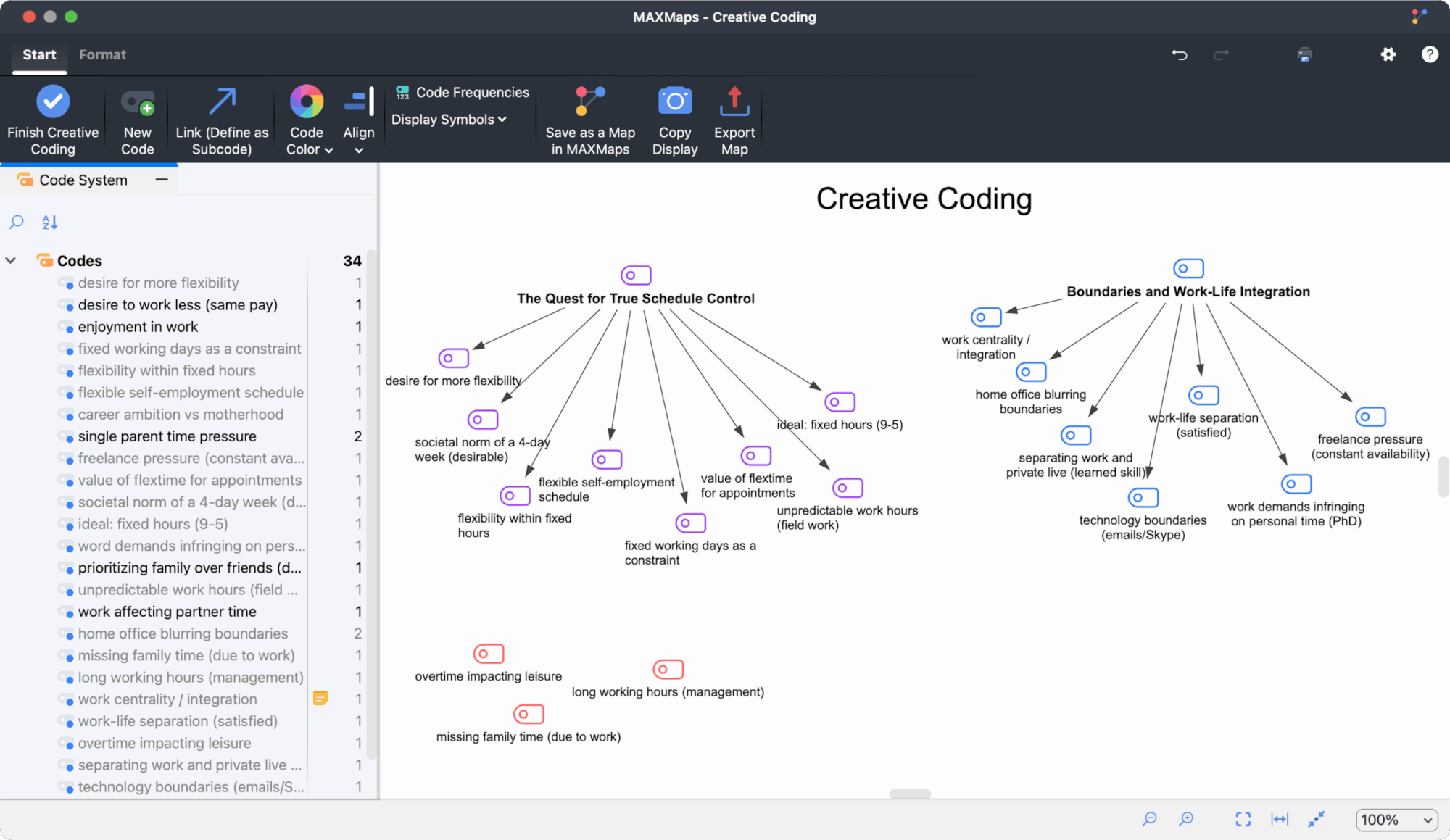
Task: Select 'long working hours (management)' red symbol
Action: tap(668, 670)
